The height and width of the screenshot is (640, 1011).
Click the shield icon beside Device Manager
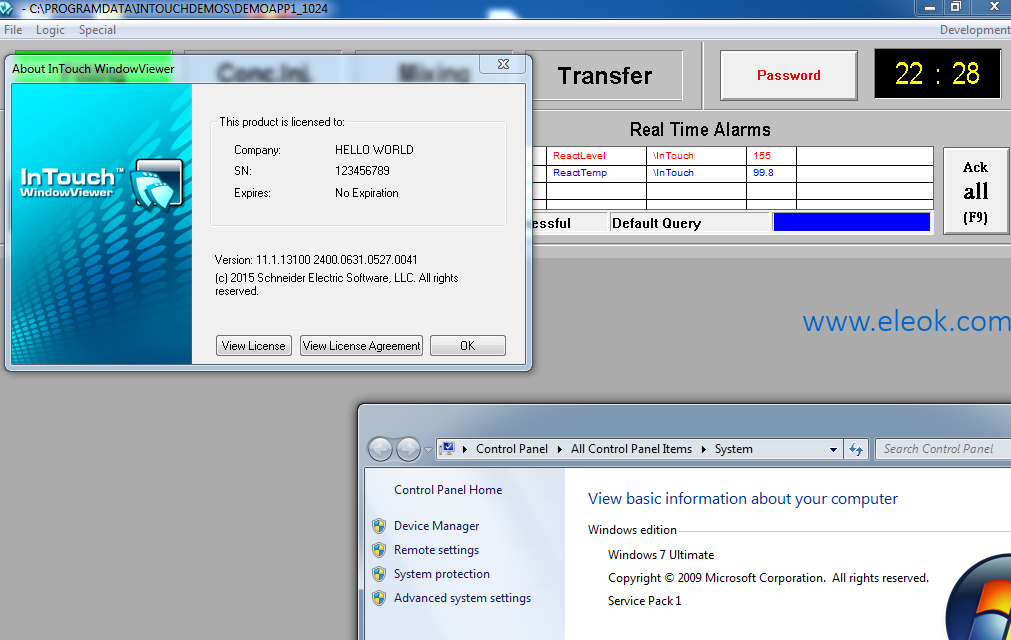click(x=379, y=526)
